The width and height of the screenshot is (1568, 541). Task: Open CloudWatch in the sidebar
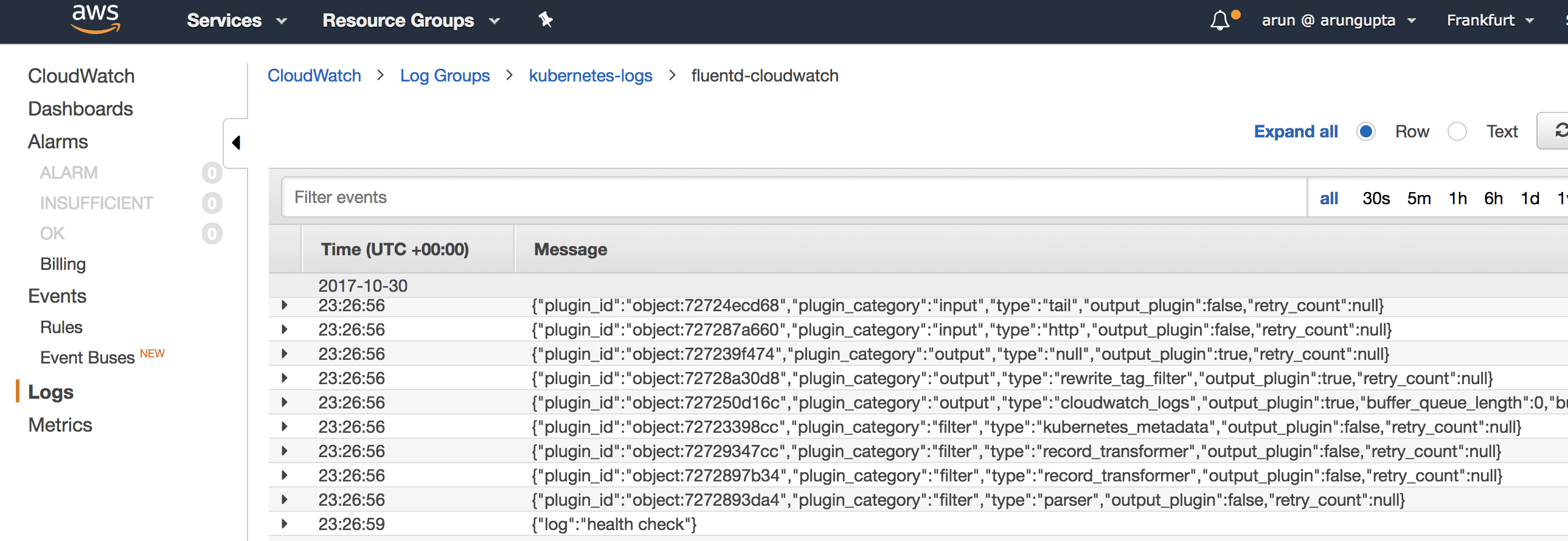click(82, 76)
